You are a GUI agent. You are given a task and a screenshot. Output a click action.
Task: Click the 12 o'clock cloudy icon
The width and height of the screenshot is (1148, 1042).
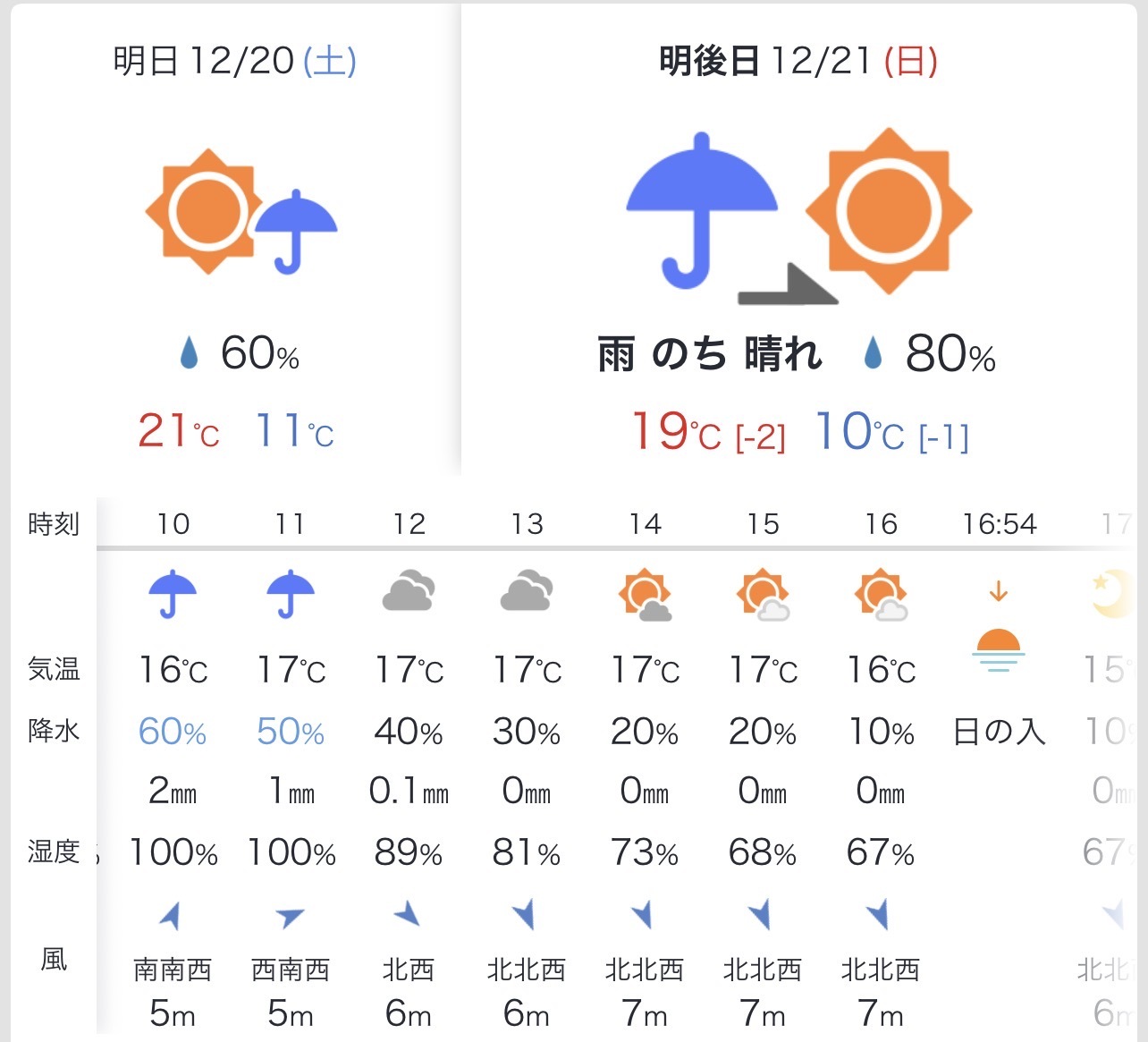(x=409, y=591)
